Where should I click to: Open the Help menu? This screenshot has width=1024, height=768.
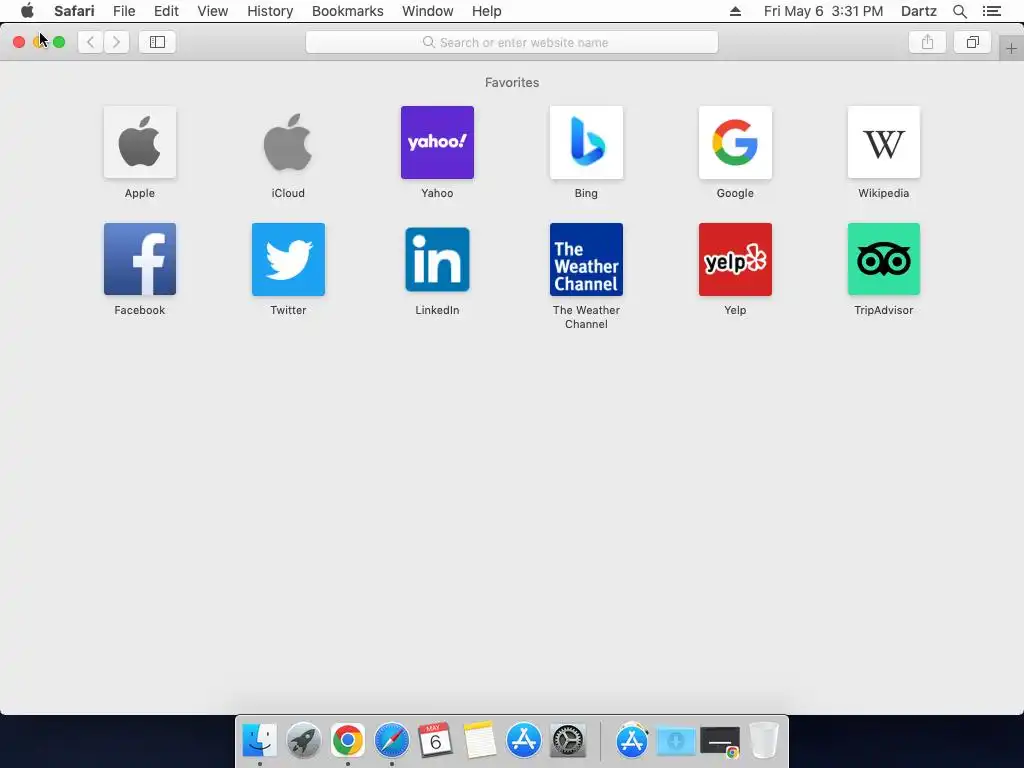[x=487, y=11]
